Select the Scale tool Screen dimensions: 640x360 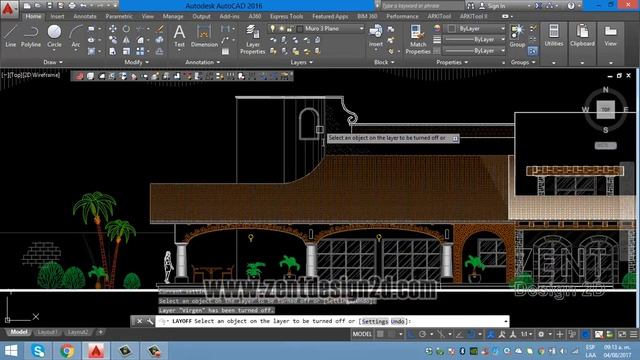click(126, 51)
